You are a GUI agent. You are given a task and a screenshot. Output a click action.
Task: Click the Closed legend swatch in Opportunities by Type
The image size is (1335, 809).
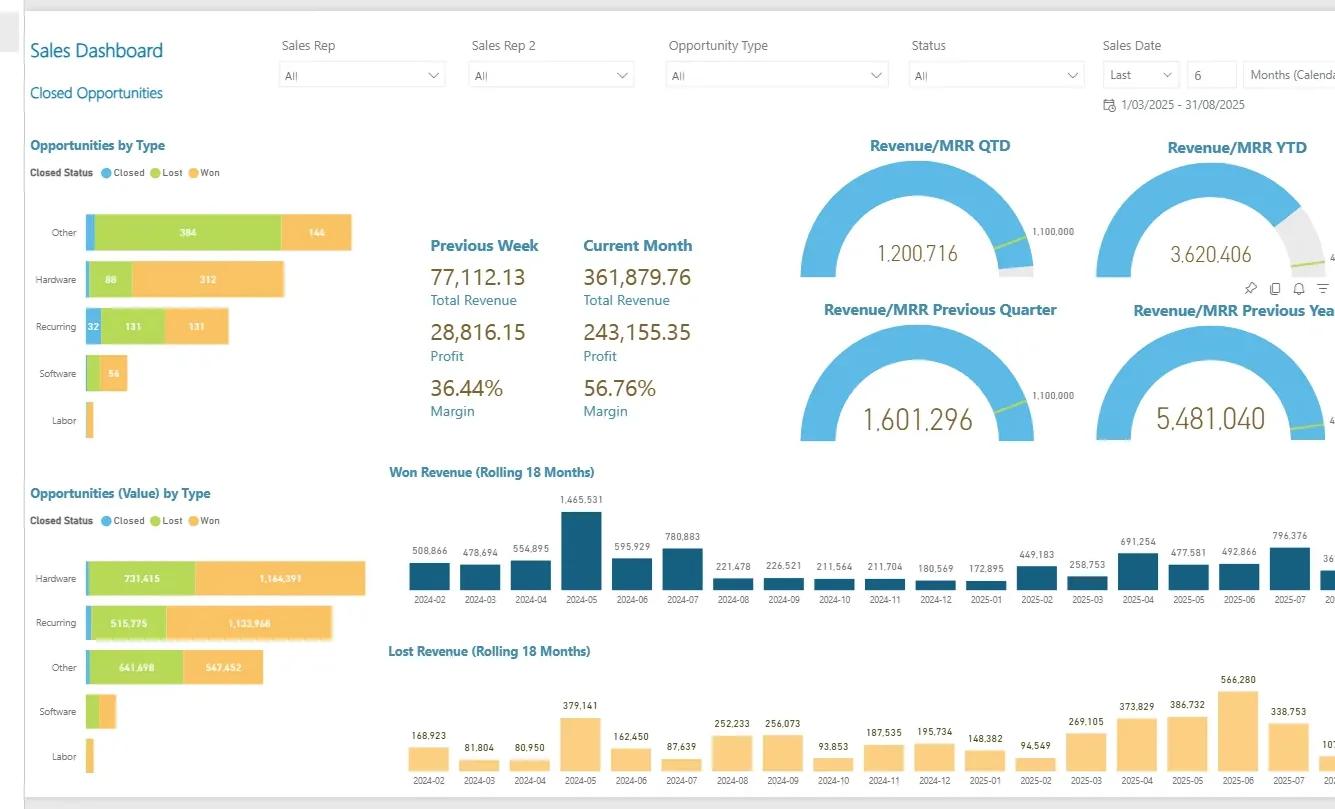click(x=106, y=173)
